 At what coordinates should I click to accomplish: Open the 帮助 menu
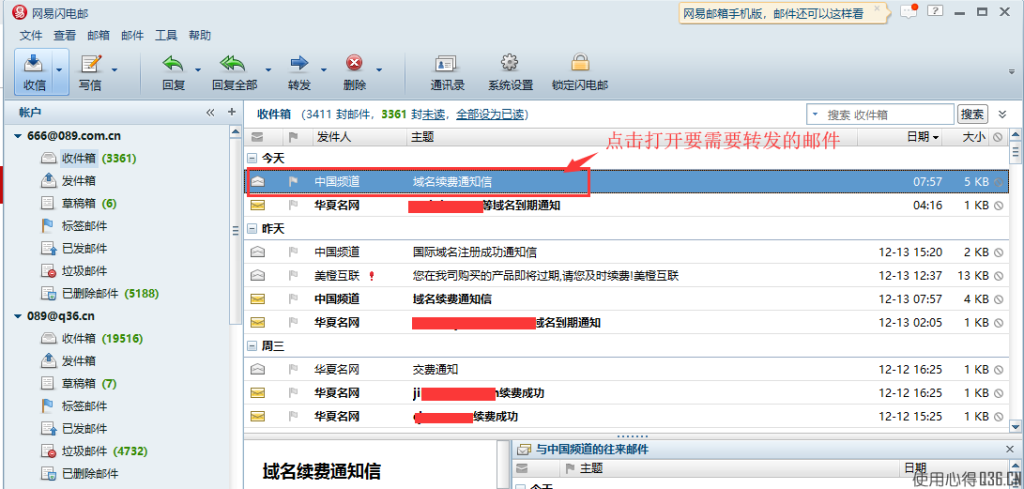coord(200,35)
